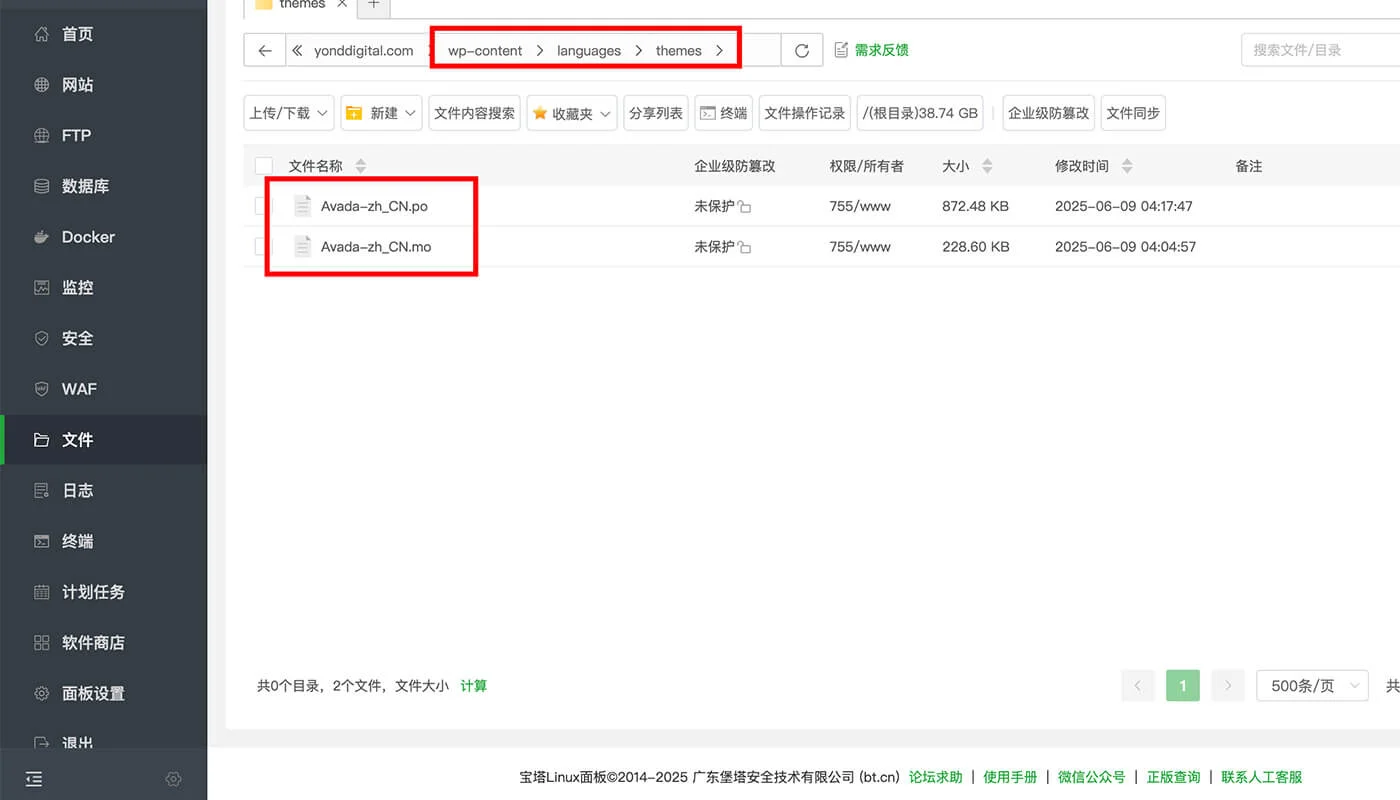This screenshot has height=800, width=1400.
Task: Open the 500条/页 page size dropdown
Action: pos(1312,685)
